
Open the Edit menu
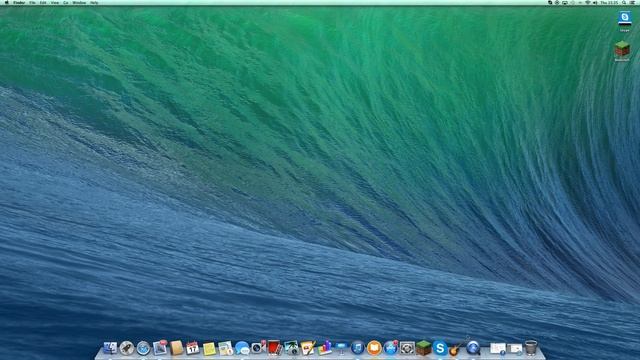coord(43,2)
